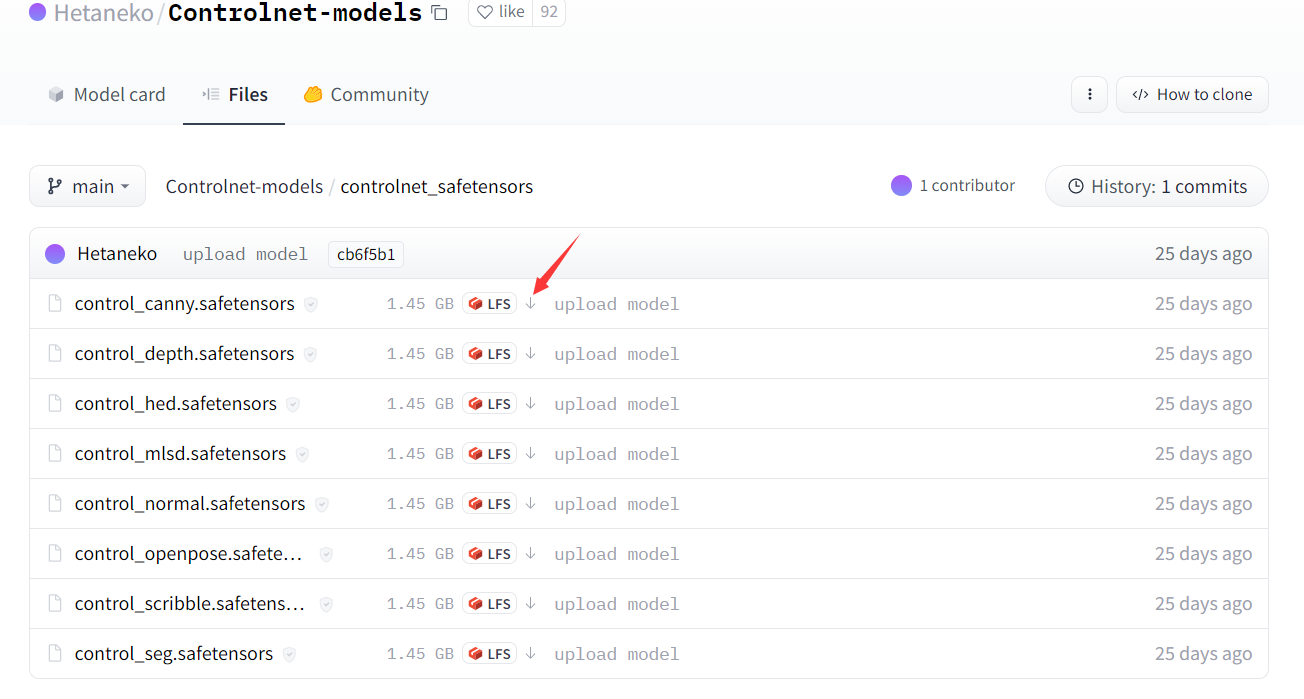The height and width of the screenshot is (699, 1304).
Task: Open control_openpose.safetensors file
Action: tap(190, 554)
